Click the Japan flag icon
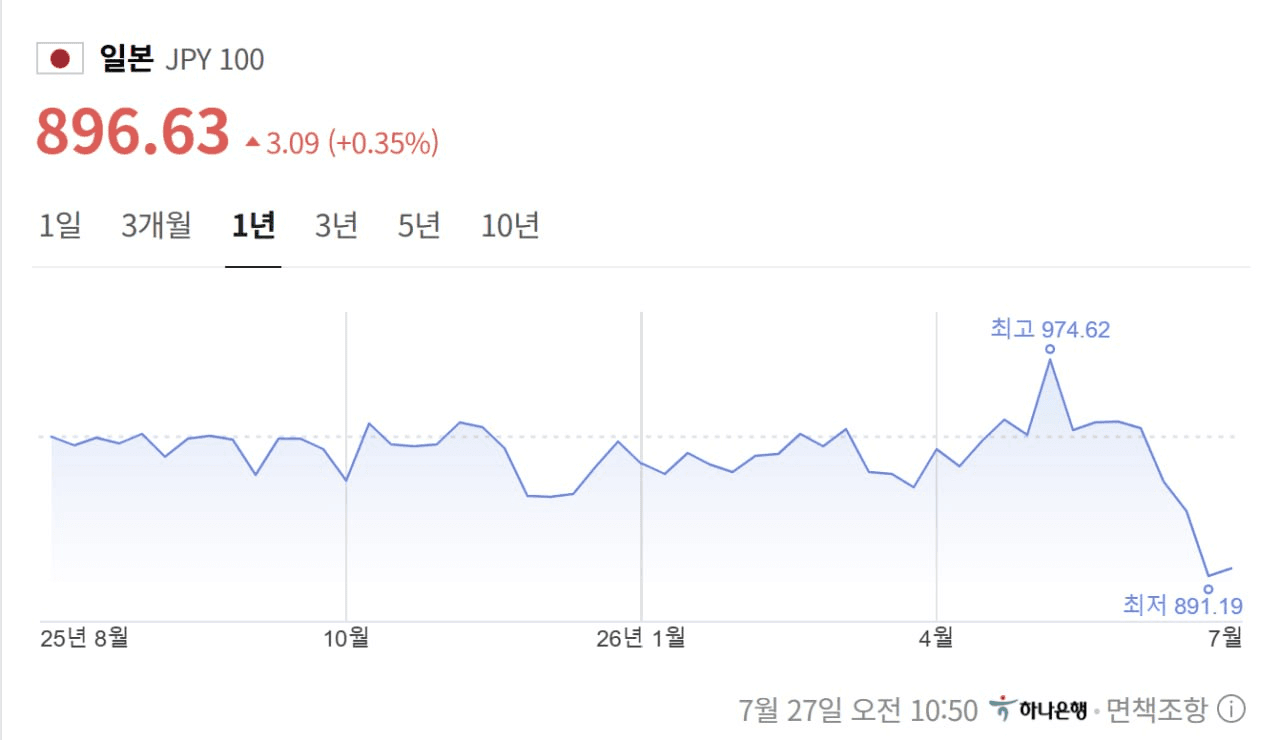Image resolution: width=1280 pixels, height=740 pixels. [x=60, y=59]
